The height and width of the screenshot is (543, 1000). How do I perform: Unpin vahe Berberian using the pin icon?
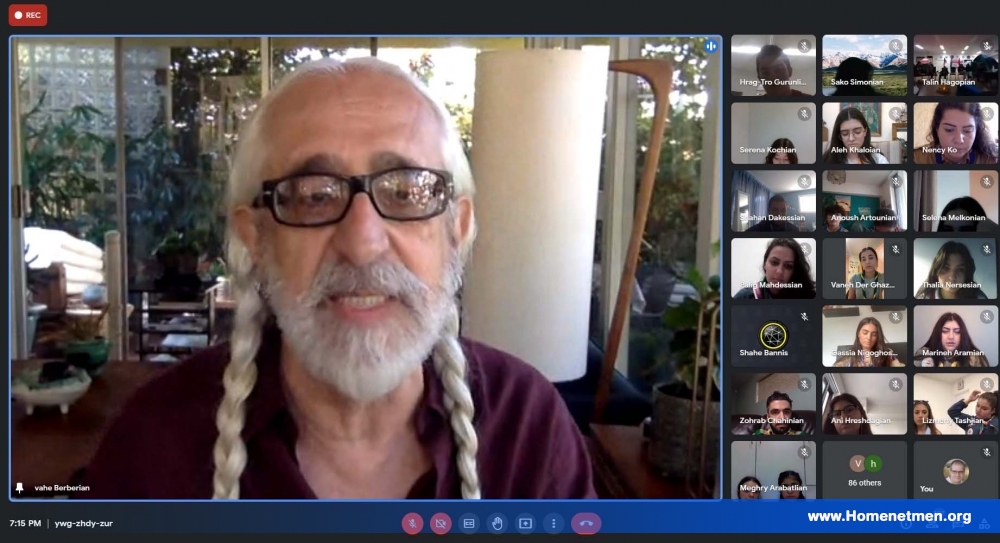tap(20, 487)
